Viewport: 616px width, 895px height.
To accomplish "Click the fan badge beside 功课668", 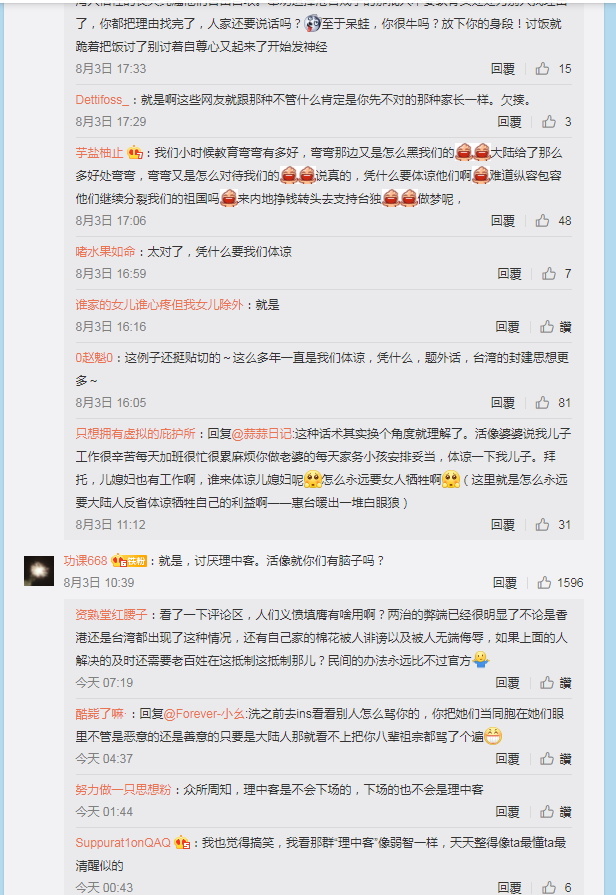I will [129, 561].
